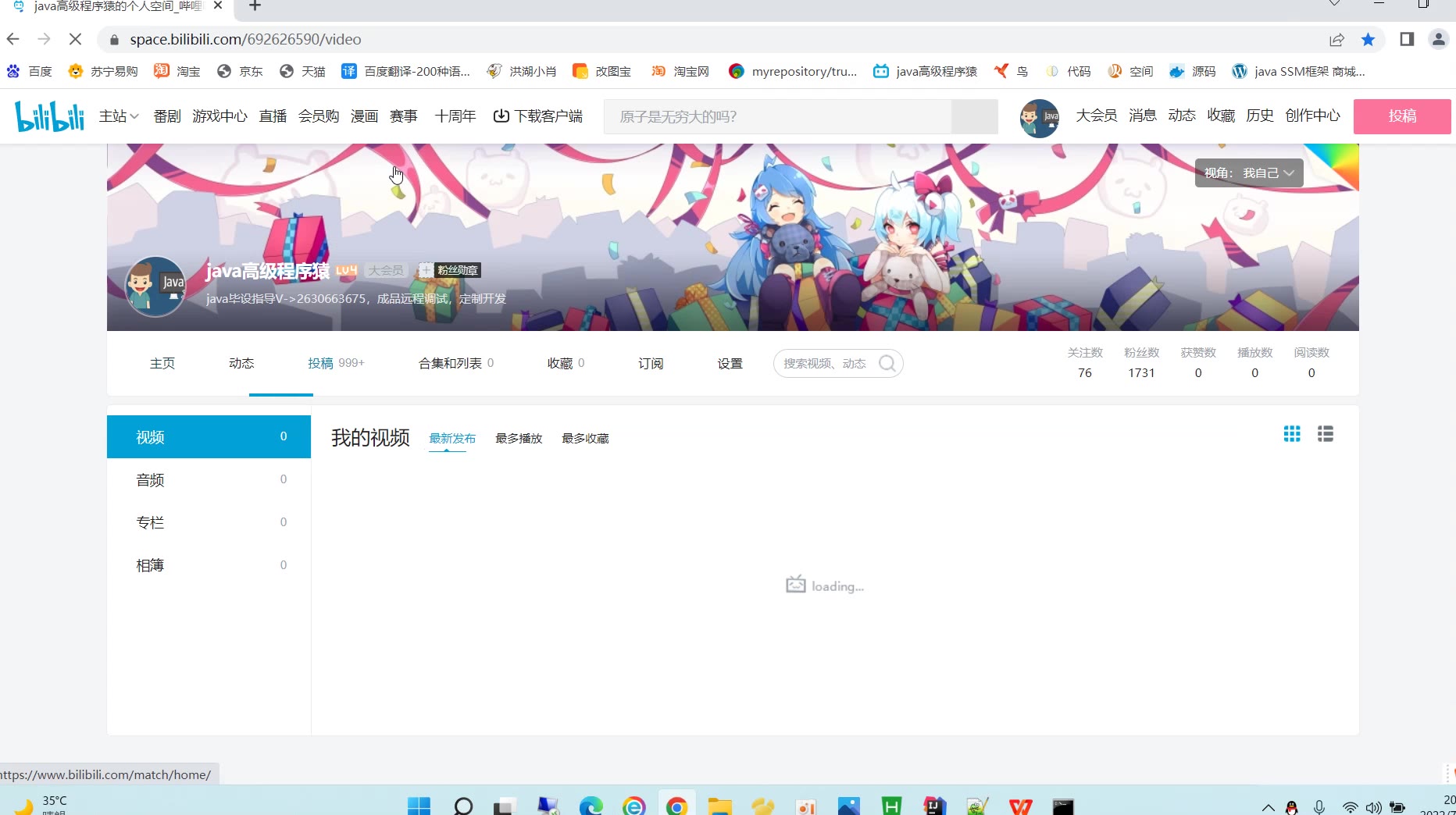This screenshot has width=1456, height=815.
Task: Open the 天猫 bookmark
Action: (302, 71)
